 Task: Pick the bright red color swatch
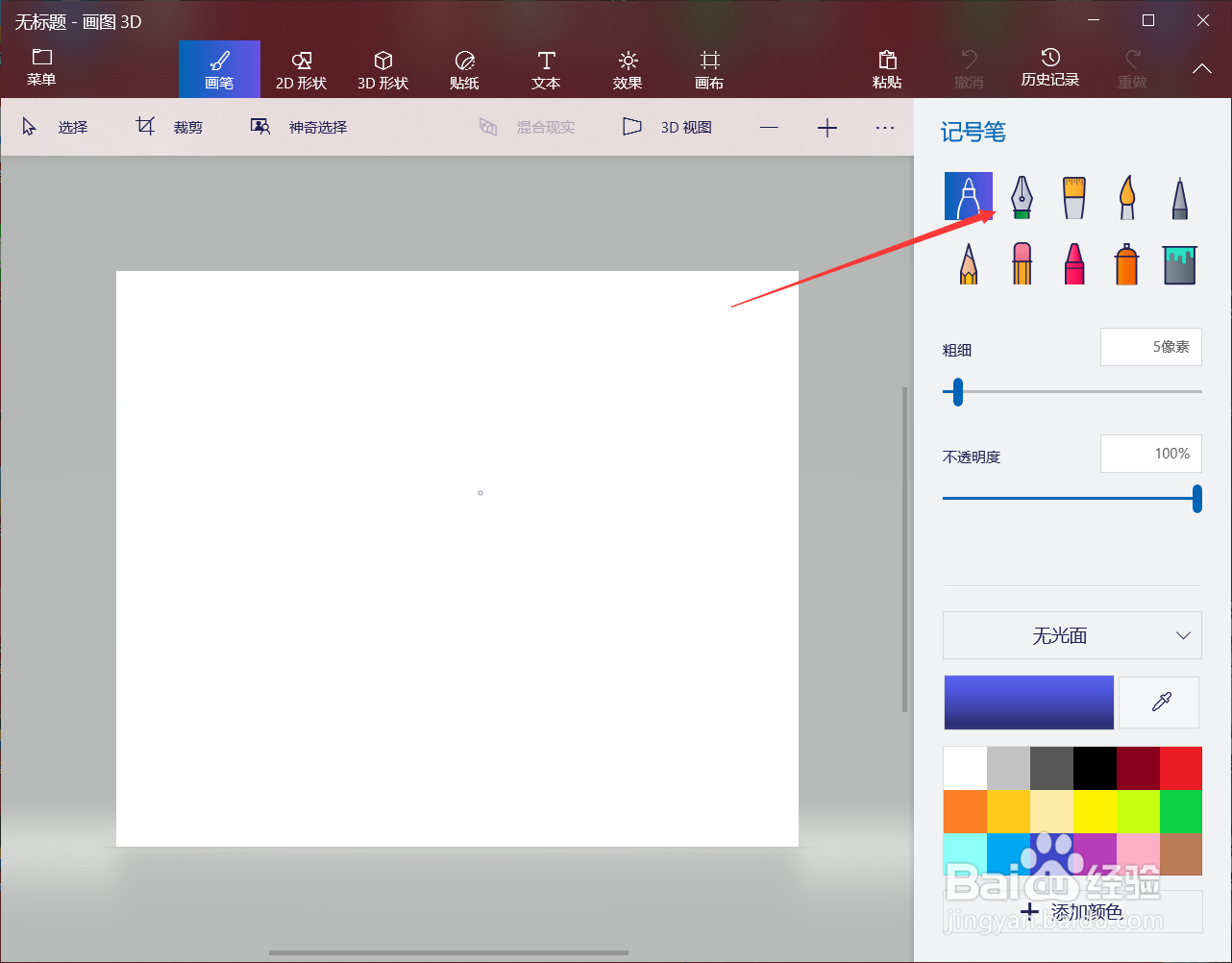1181,769
